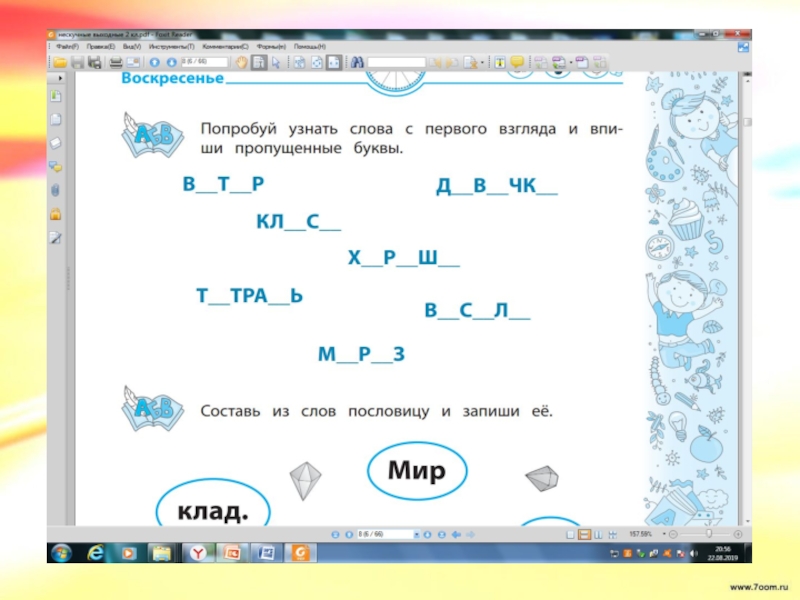Zoom out with the minus button
The image size is (800, 600).
tap(673, 535)
